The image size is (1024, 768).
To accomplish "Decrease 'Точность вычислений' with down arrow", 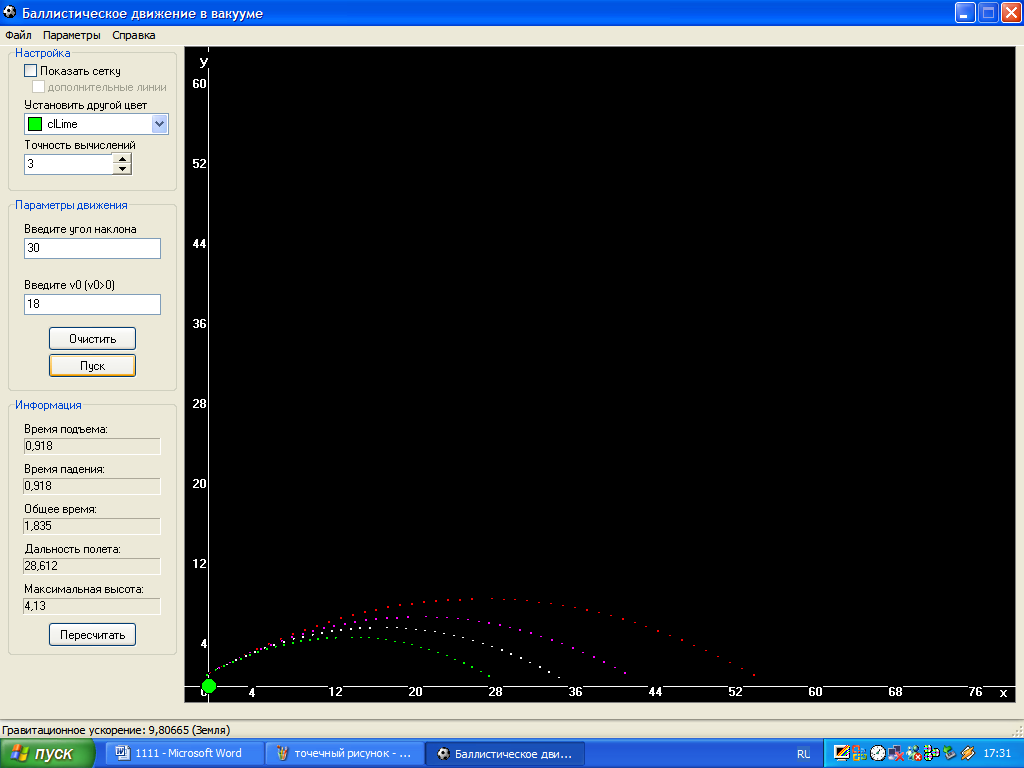I will point(122,168).
